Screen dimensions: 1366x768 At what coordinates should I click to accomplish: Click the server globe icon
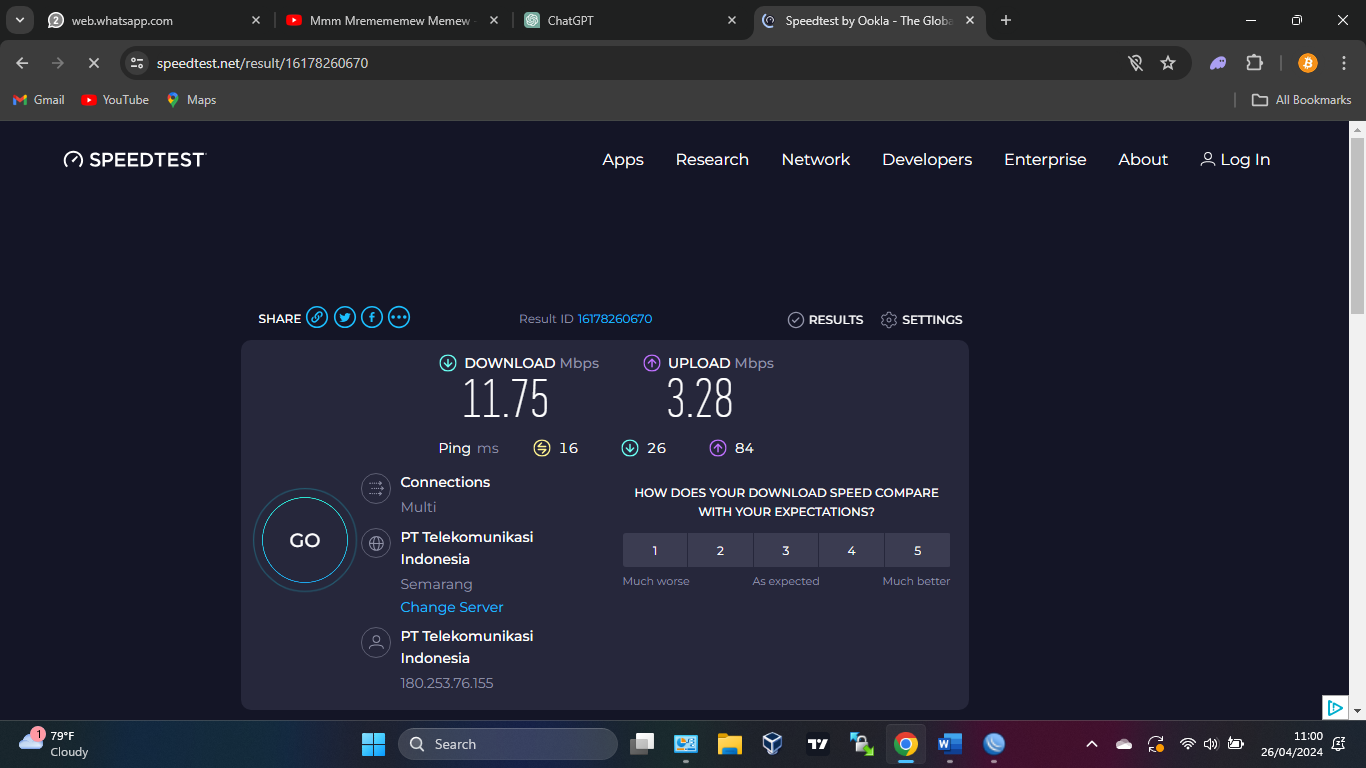(376, 544)
